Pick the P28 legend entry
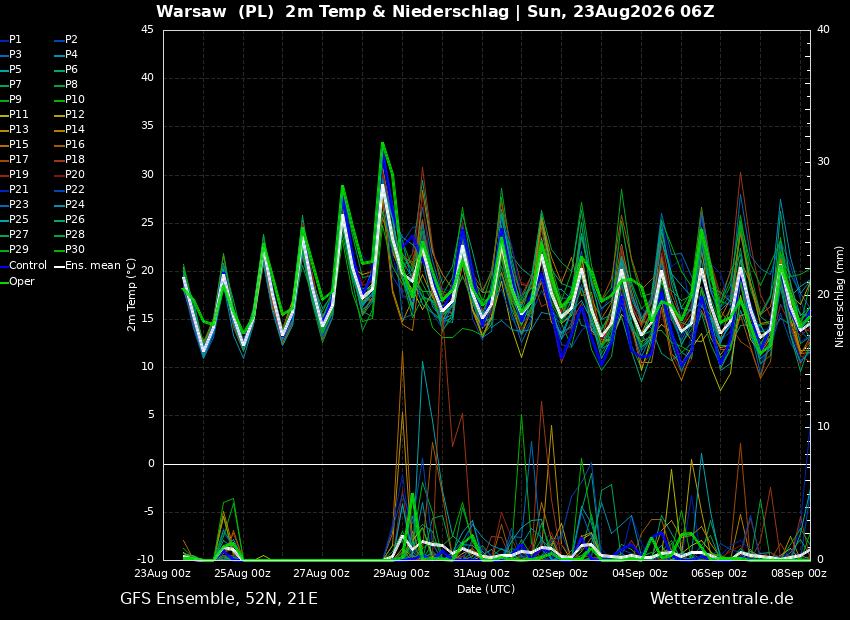The height and width of the screenshot is (620, 850). pos(75,235)
